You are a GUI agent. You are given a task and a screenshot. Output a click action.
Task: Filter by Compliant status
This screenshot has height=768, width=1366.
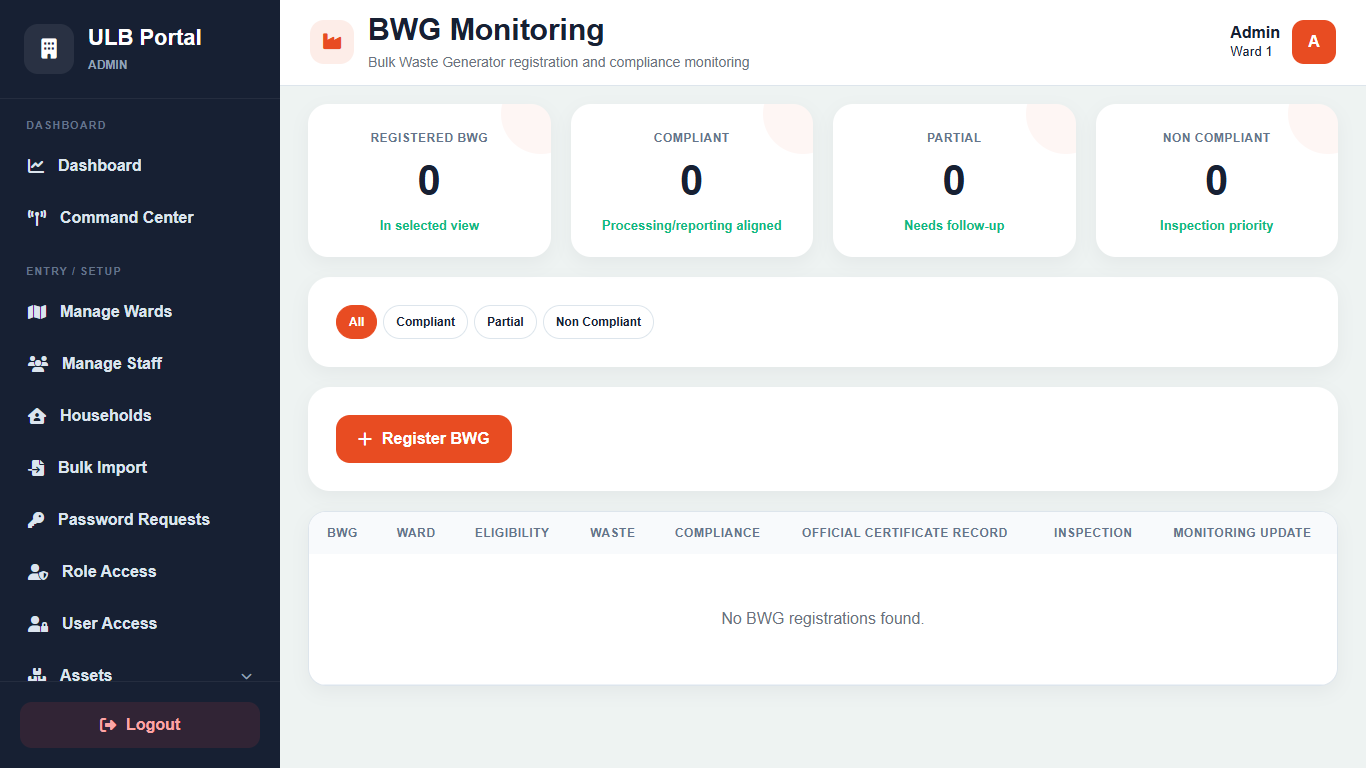(425, 322)
